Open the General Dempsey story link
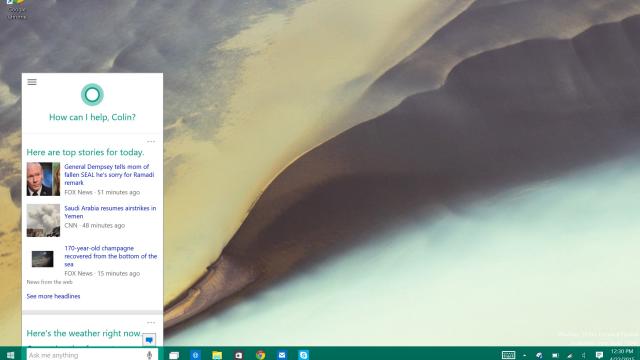This screenshot has height=360, width=640. coord(109,175)
